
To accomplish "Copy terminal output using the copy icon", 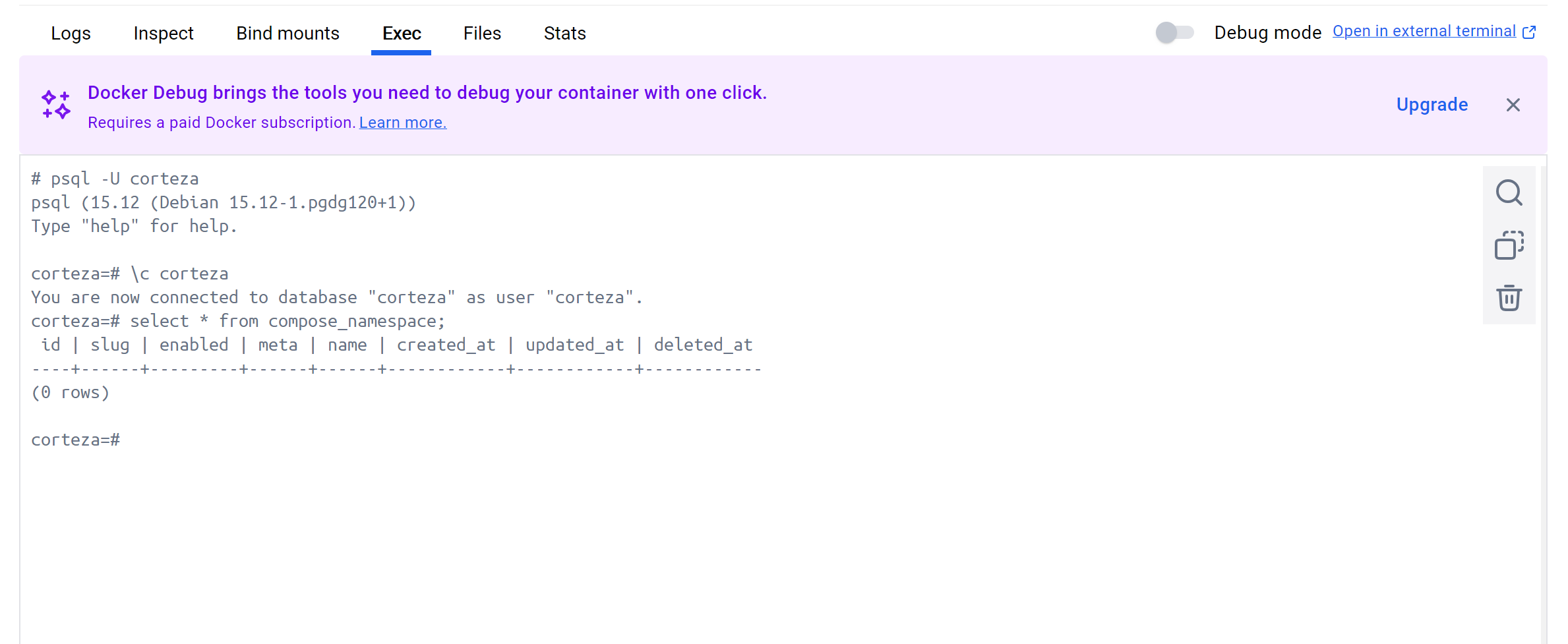I will pyautogui.click(x=1509, y=245).
